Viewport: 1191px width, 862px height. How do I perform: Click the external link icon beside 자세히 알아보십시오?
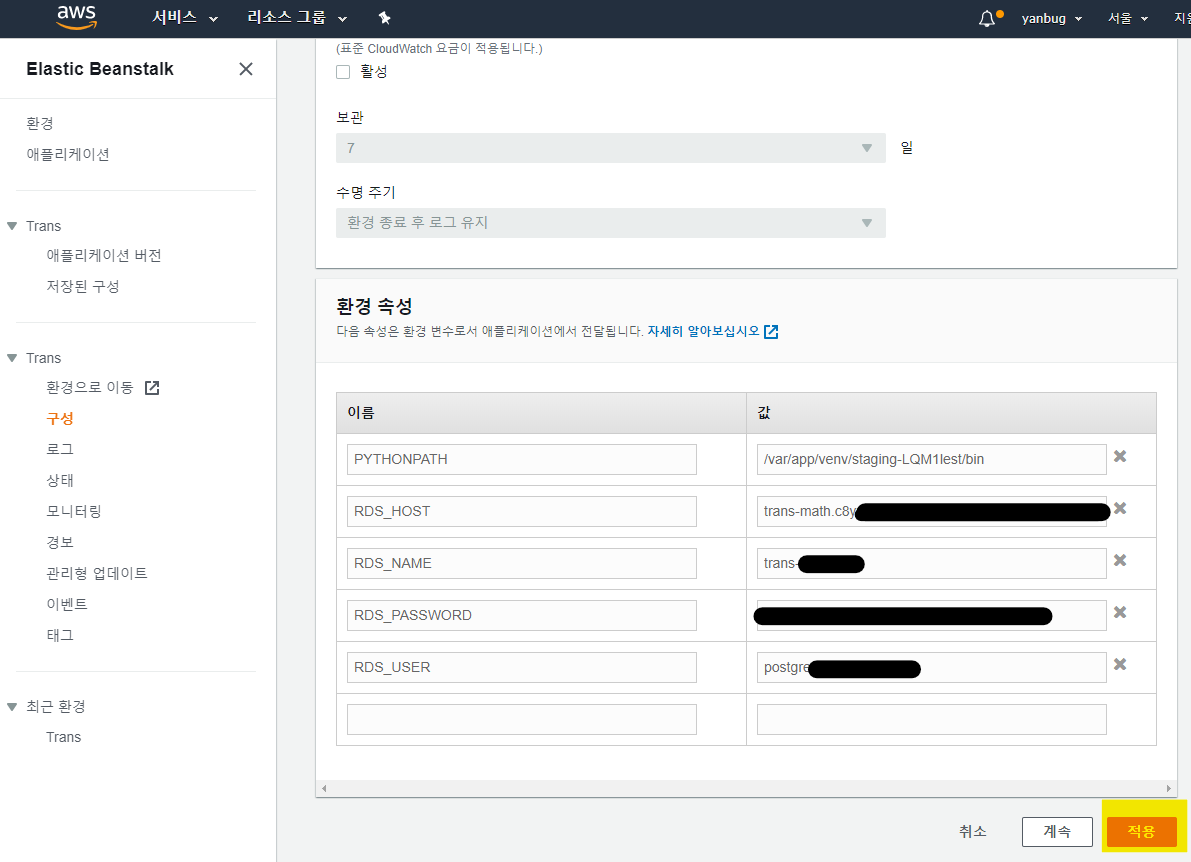pyautogui.click(x=770, y=331)
